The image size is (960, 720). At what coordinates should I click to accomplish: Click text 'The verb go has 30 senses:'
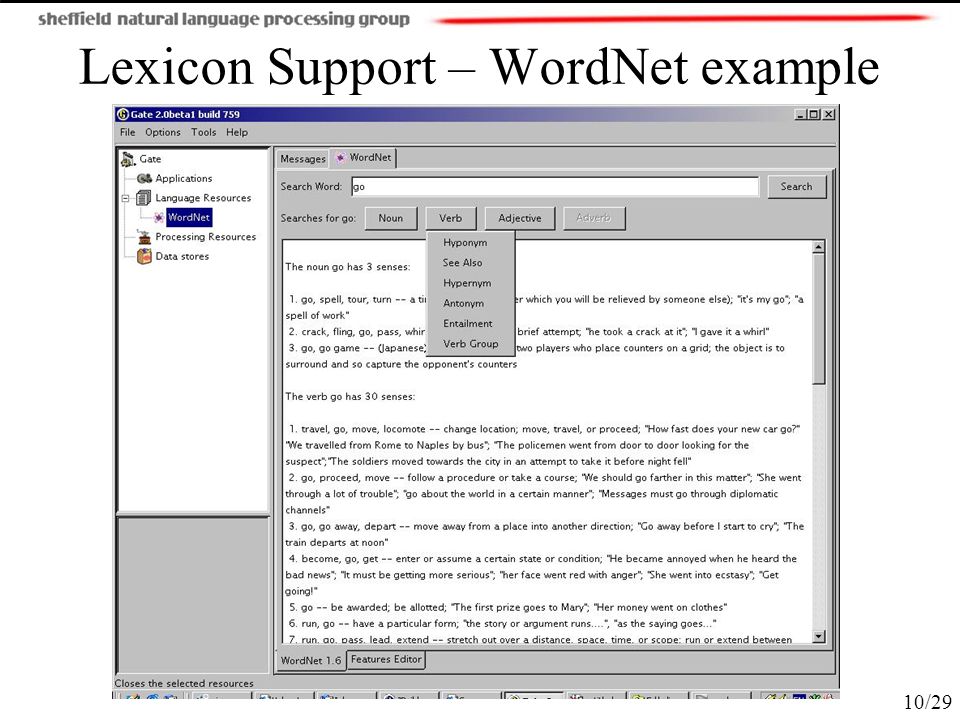pos(350,397)
